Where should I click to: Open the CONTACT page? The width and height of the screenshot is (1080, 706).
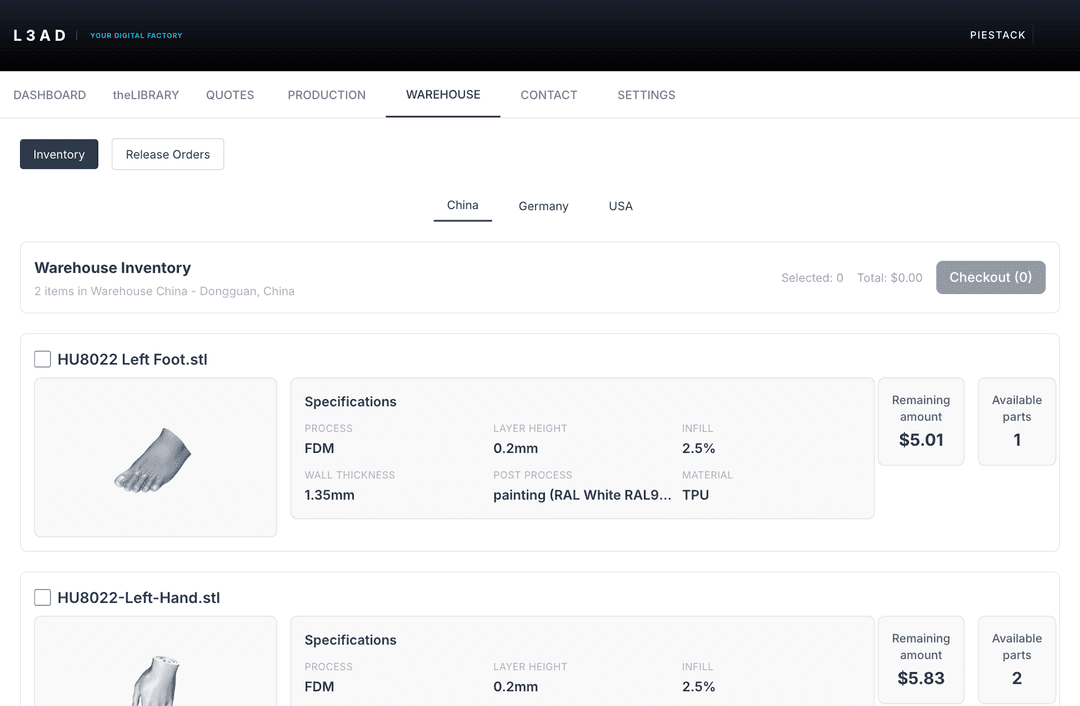pyautogui.click(x=549, y=95)
